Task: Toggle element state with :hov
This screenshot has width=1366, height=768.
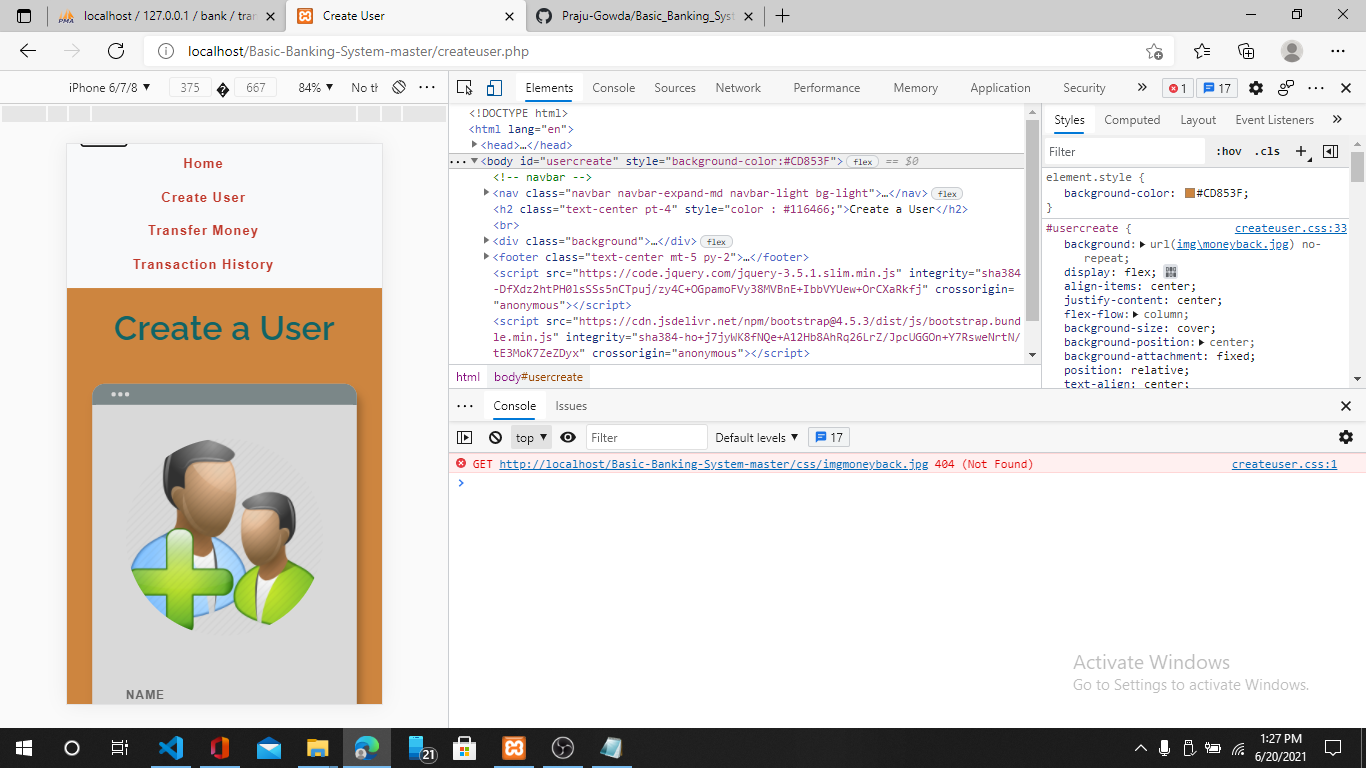Action: click(1228, 151)
